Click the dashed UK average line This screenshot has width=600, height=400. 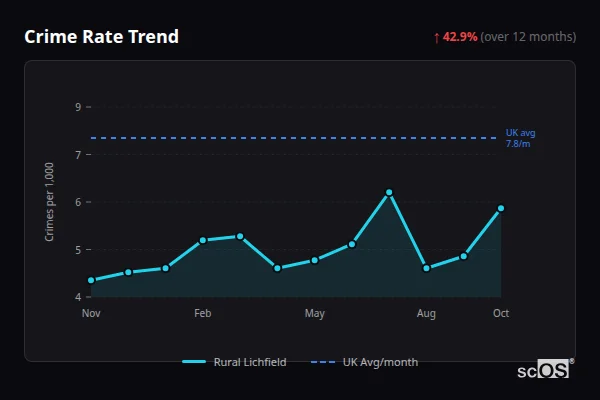pos(294,138)
